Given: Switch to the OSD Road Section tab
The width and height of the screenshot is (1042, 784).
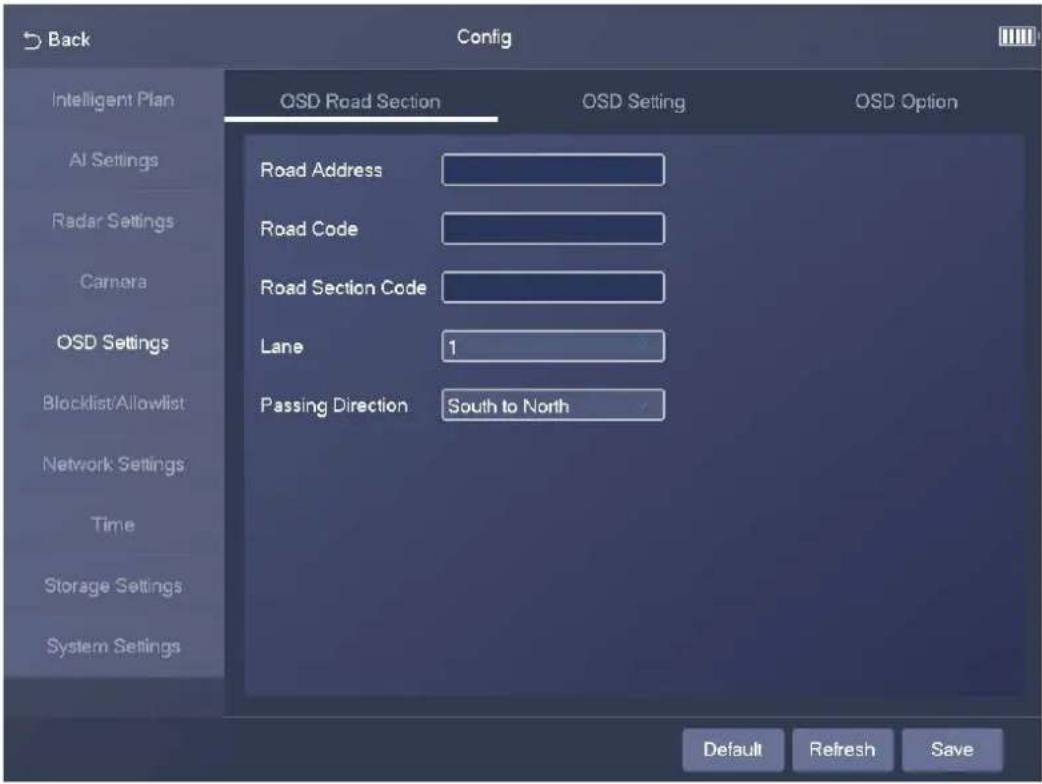Looking at the screenshot, I should [x=360, y=101].
